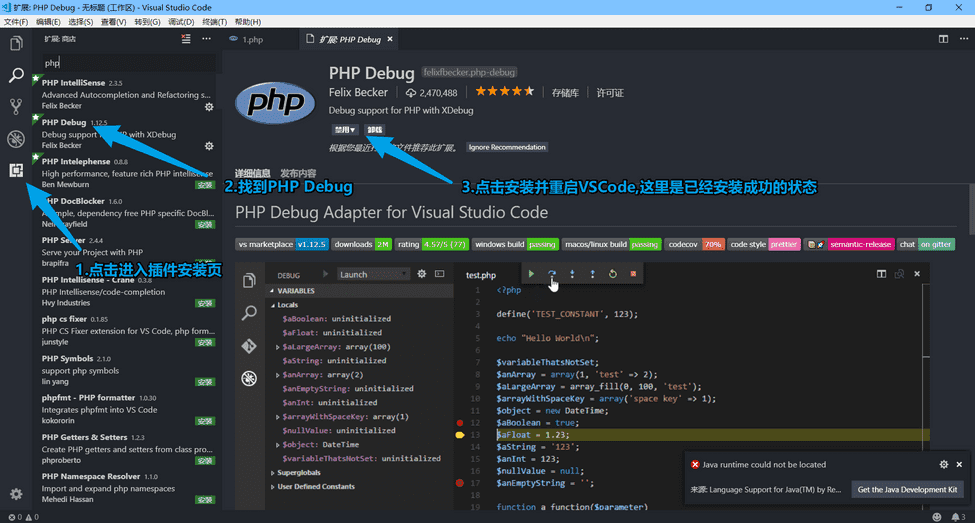Viewport: 975px width, 523px height.
Task: Clear extension search results icon
Action: 186,39
